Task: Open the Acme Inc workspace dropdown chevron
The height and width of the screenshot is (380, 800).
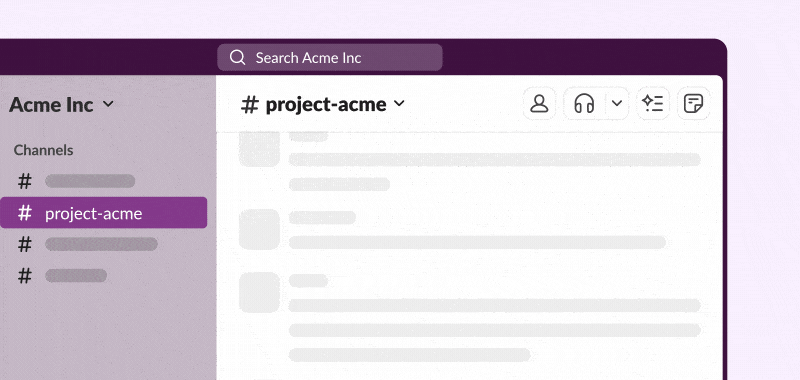Action: pyautogui.click(x=108, y=104)
